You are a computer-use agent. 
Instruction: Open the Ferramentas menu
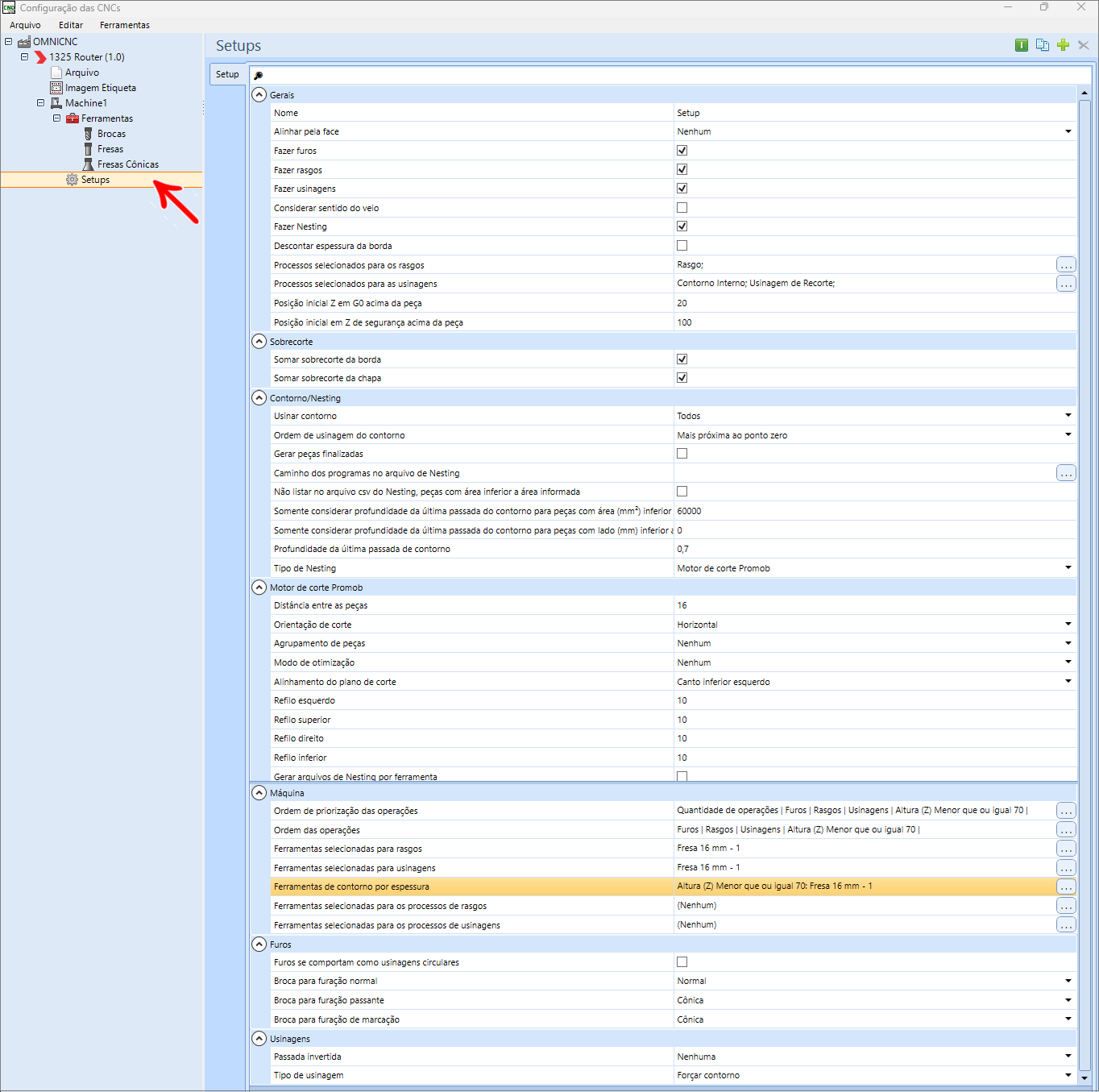click(125, 25)
